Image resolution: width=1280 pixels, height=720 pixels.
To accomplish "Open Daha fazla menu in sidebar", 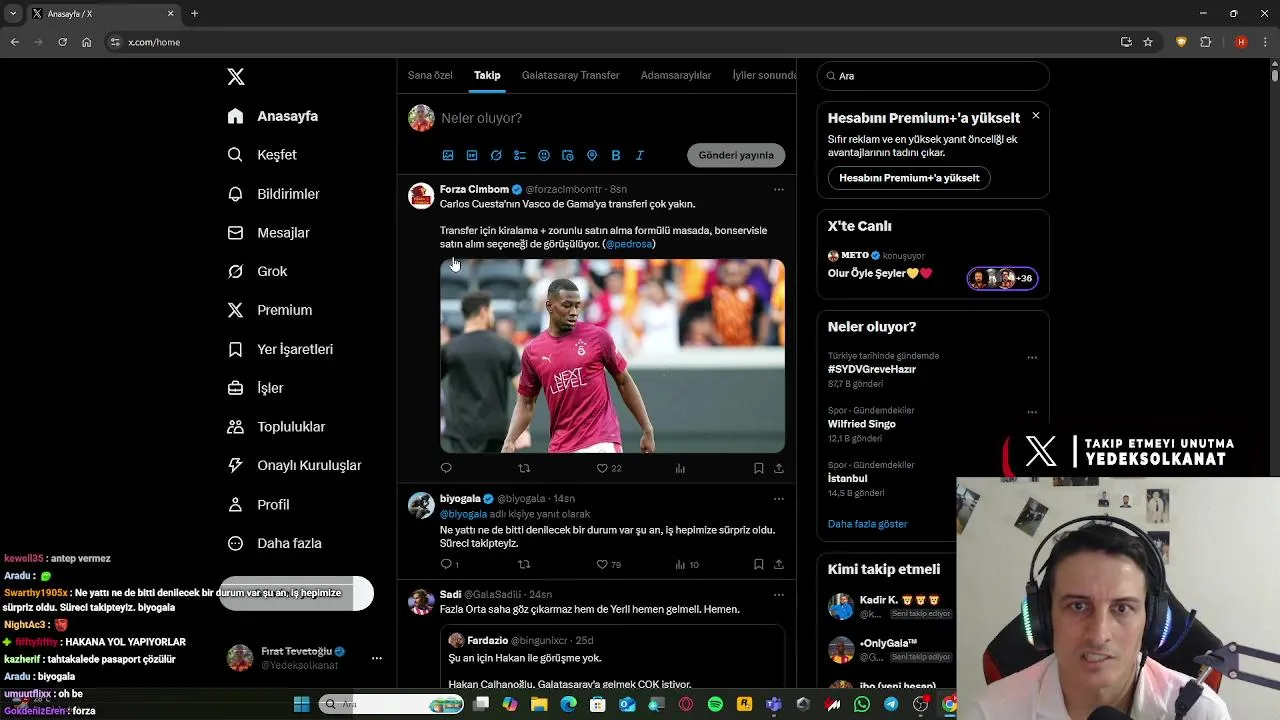I will tap(274, 543).
